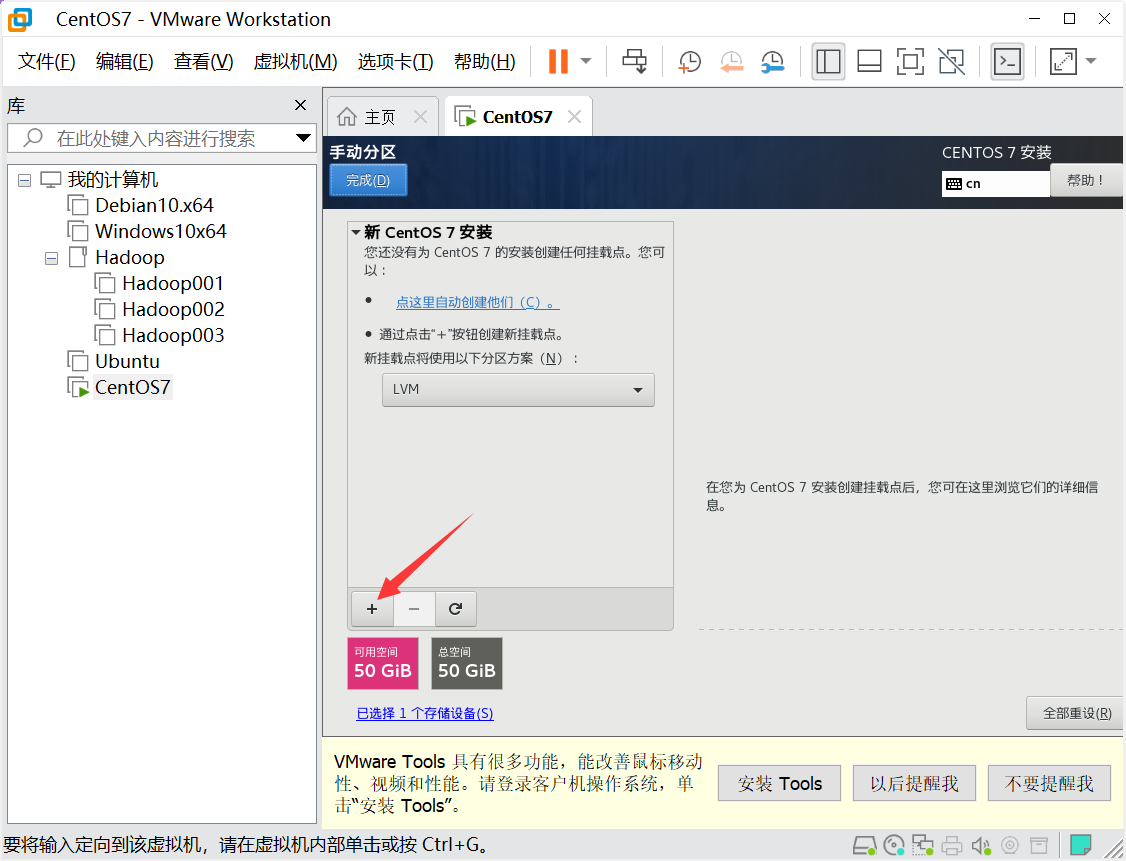Pause the running virtual machine
This screenshot has width=1126, height=861.
pos(558,61)
